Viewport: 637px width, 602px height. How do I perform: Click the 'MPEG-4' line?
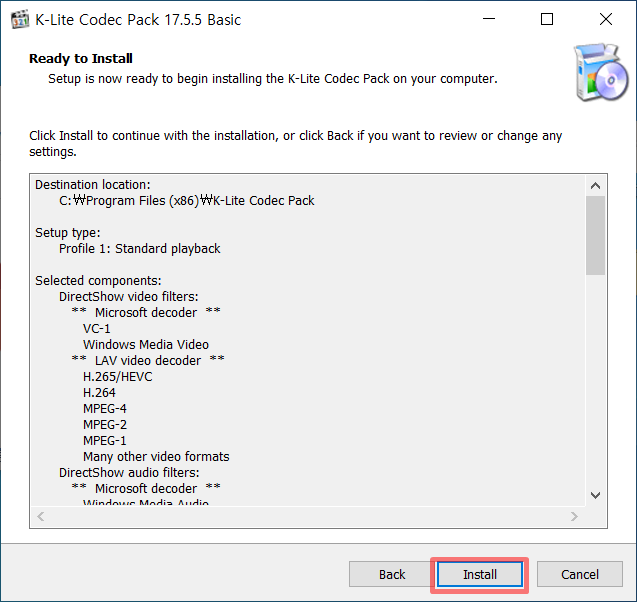click(105, 409)
